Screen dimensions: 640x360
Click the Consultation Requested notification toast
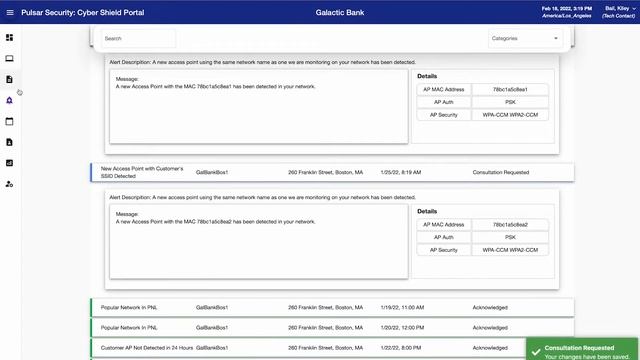pyautogui.click(x=582, y=349)
